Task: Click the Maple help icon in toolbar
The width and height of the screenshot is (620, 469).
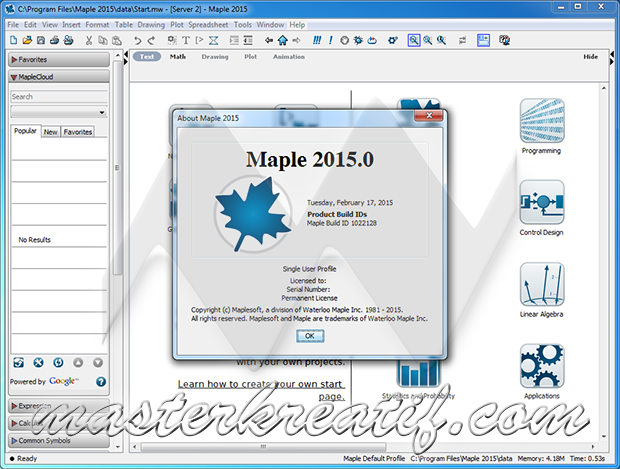Action: point(504,40)
